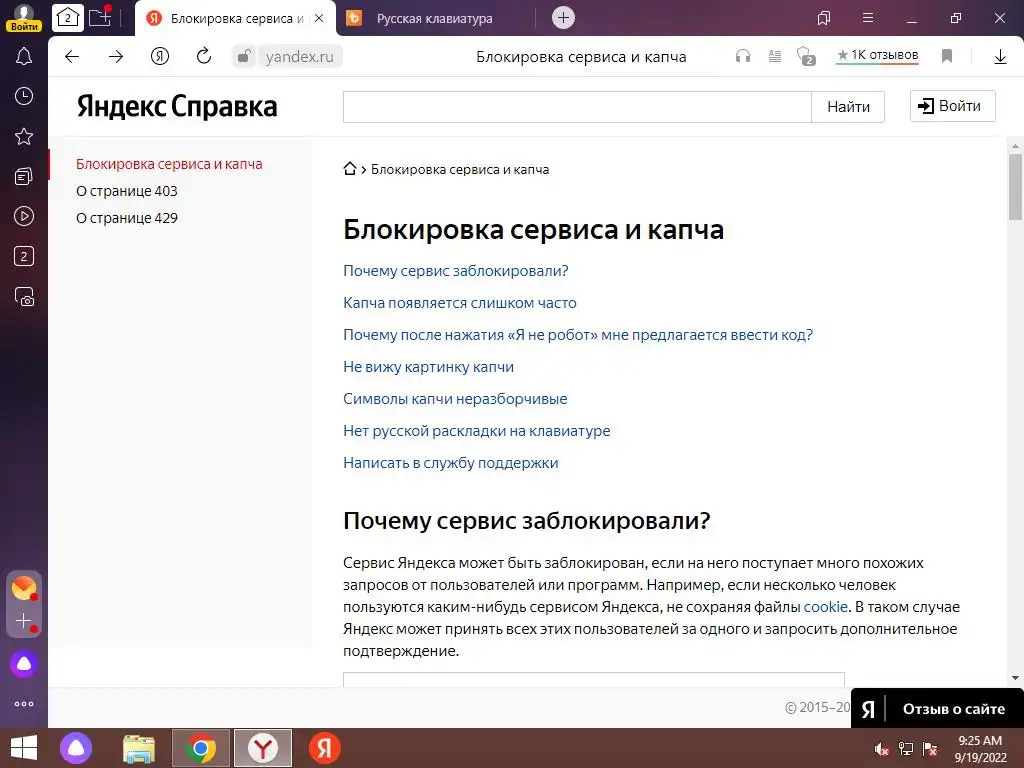Open link Символы капчи неразборчивые

pos(455,398)
